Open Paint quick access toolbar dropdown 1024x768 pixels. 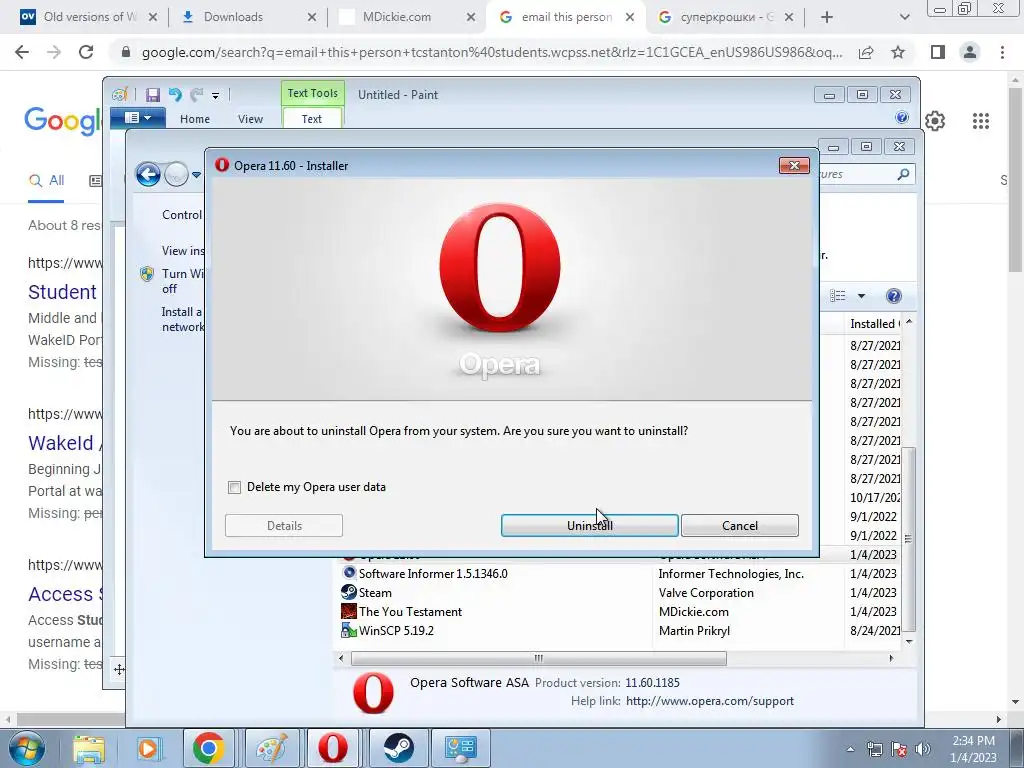[216, 96]
